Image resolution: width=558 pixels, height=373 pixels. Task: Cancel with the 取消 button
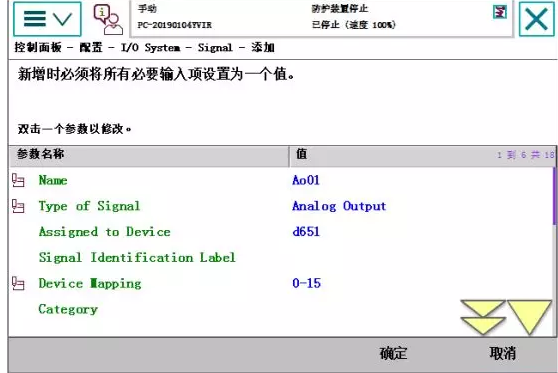pyautogui.click(x=502, y=353)
